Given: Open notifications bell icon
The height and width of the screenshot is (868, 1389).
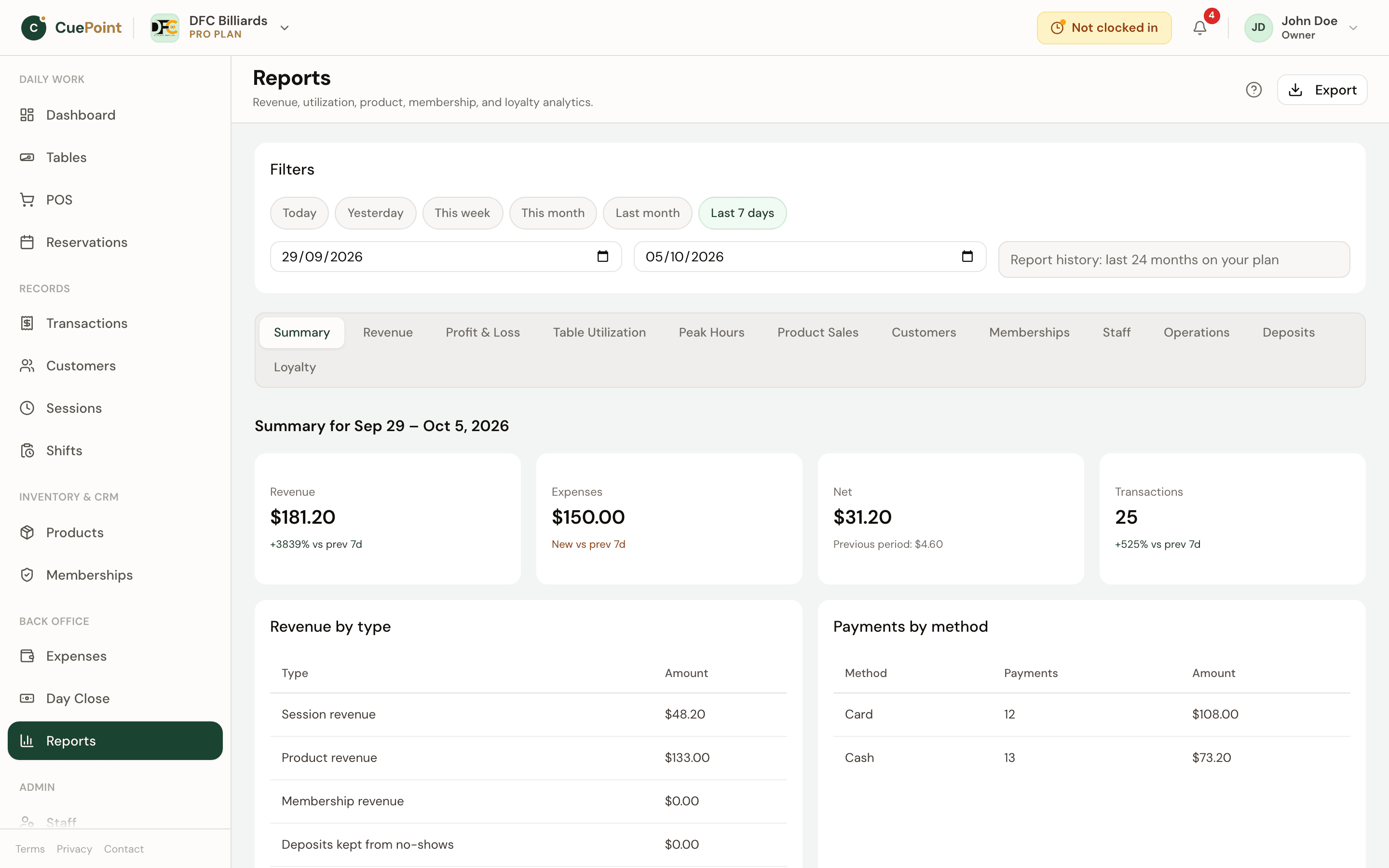Looking at the screenshot, I should coord(1199,27).
